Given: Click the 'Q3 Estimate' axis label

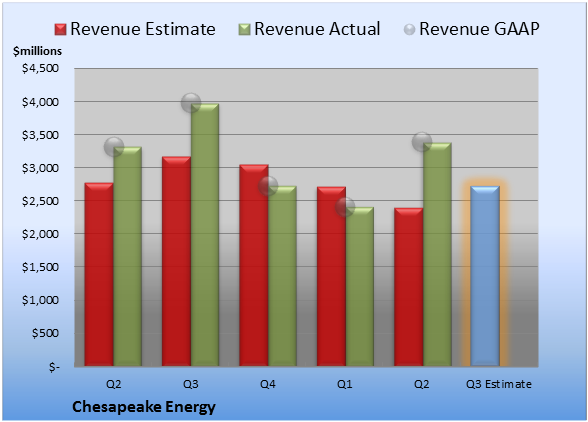Looking at the screenshot, I should (x=499, y=384).
